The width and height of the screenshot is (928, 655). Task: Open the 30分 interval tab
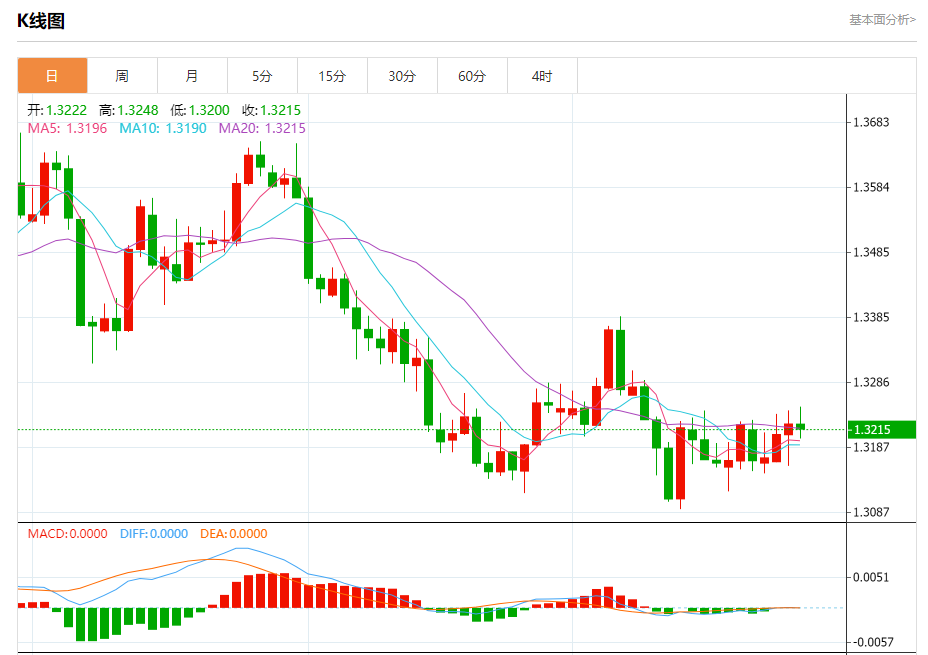(x=402, y=76)
